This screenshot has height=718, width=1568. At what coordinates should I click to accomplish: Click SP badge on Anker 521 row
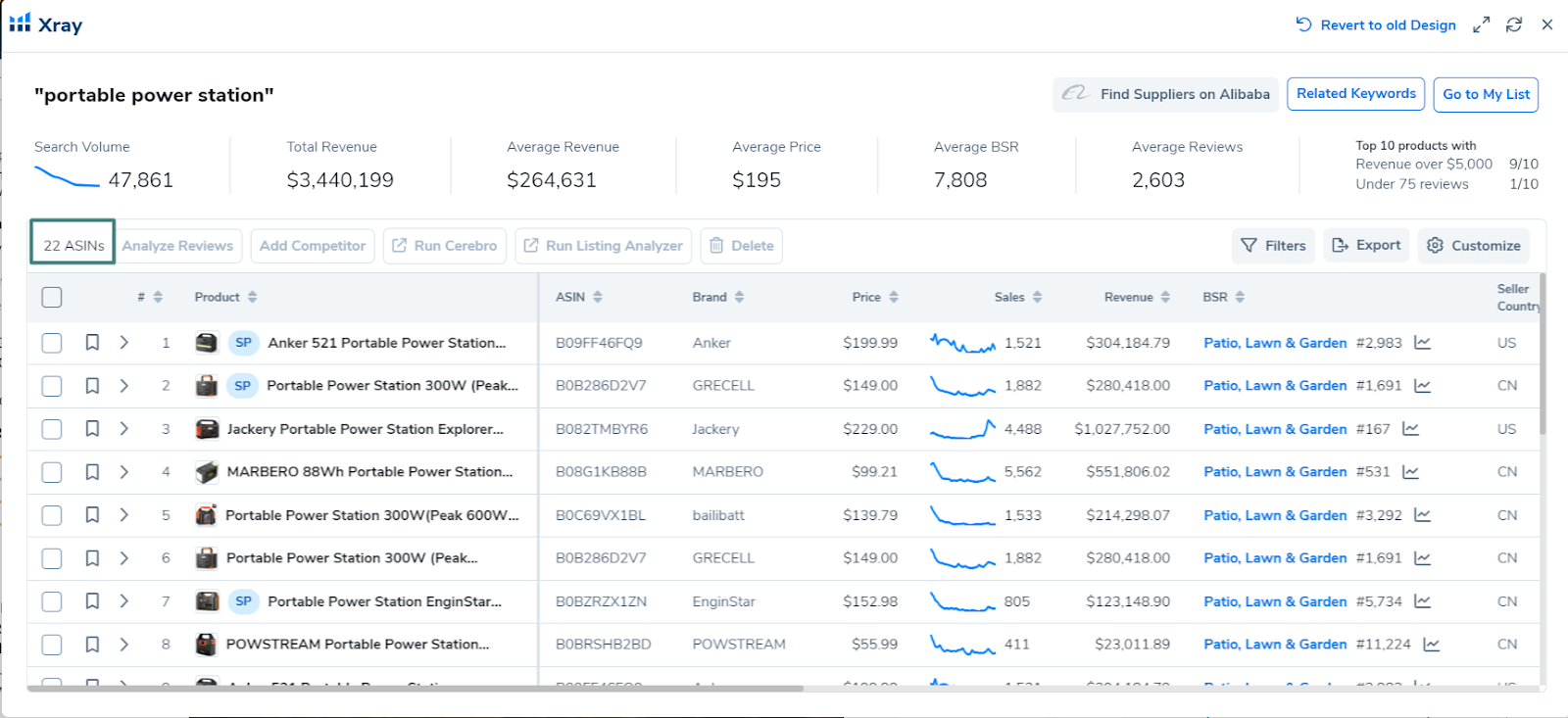point(243,343)
